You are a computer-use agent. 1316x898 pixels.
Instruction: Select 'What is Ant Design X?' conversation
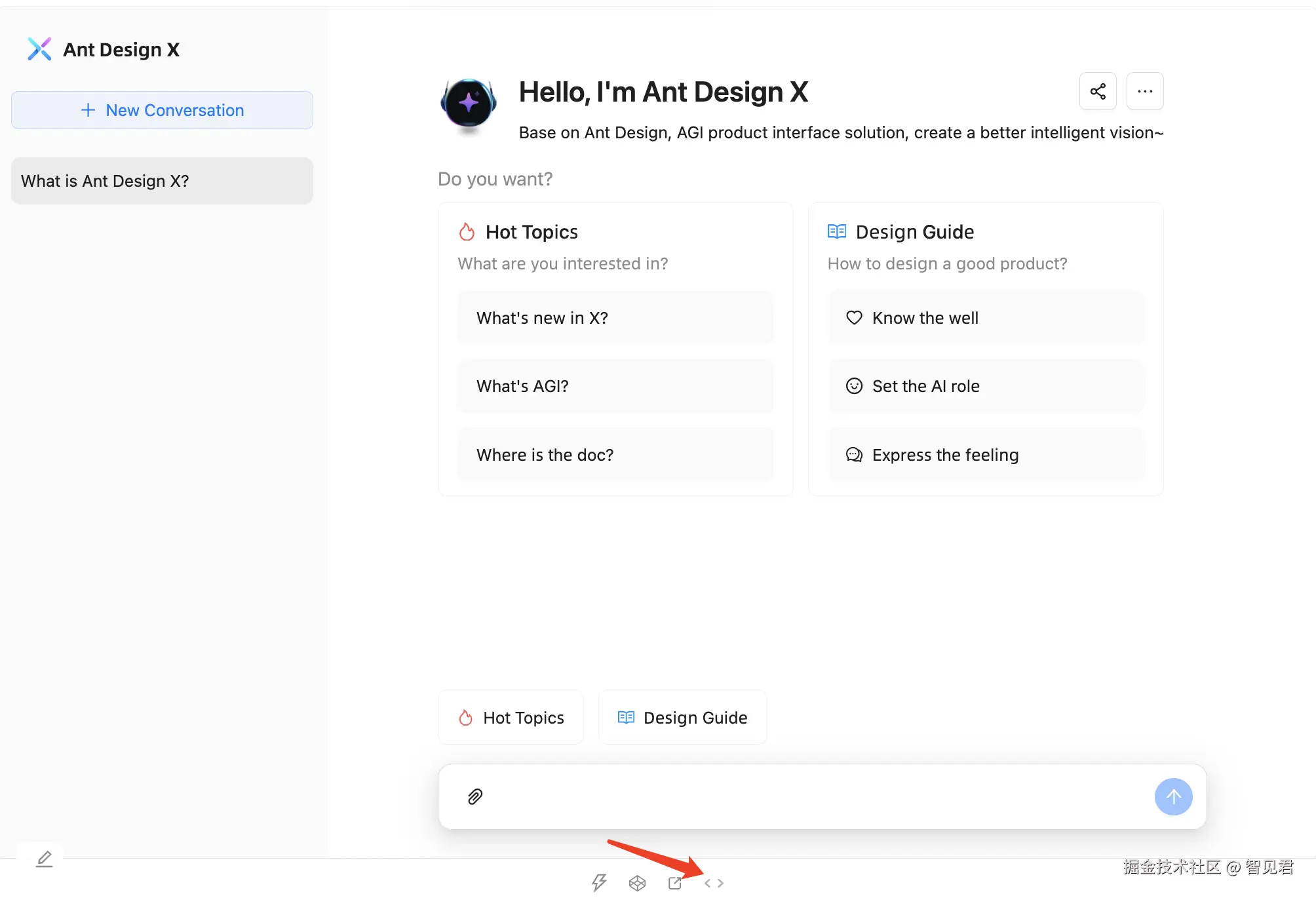(162, 181)
